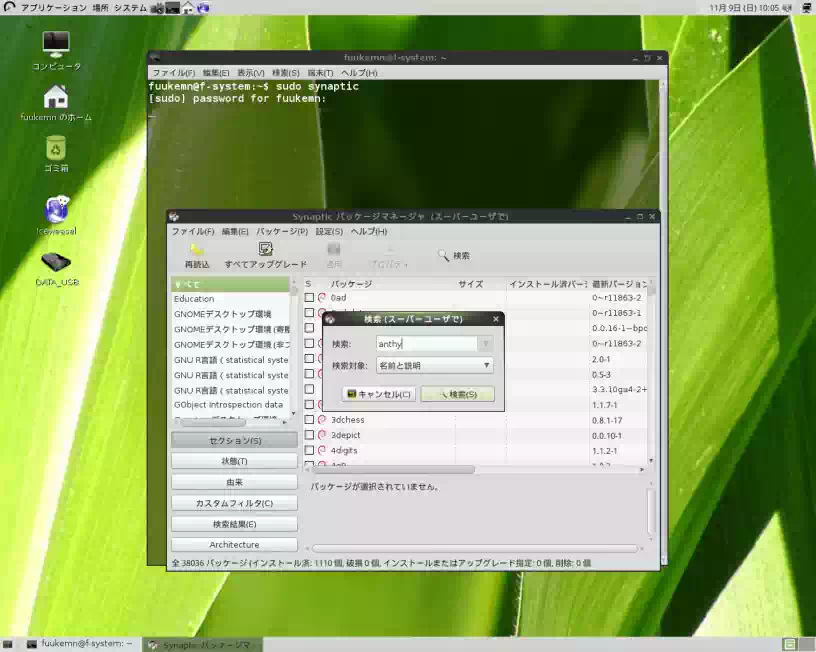
Task: Tick the checkbox for package 0ad
Action: tap(309, 298)
